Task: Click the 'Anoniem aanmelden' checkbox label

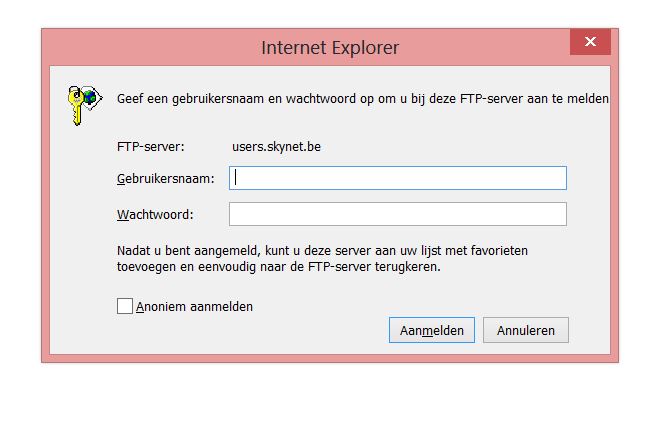Action: 194,307
